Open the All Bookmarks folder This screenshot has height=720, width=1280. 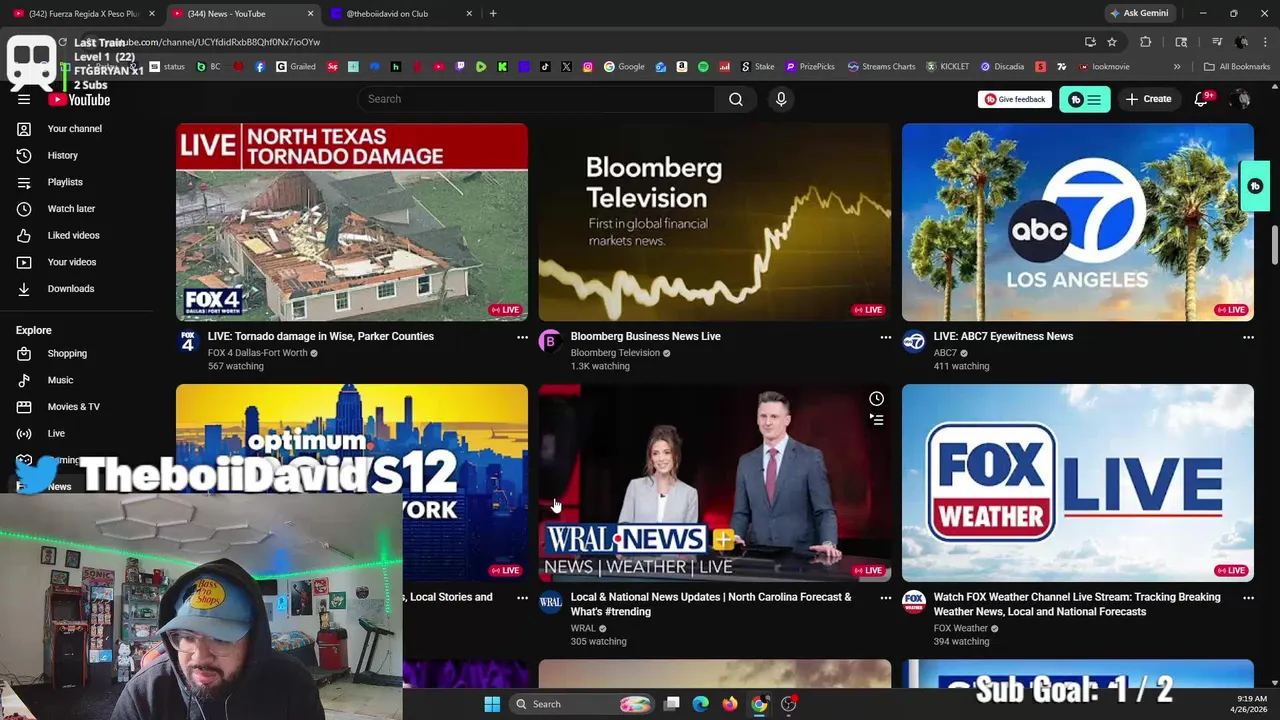click(x=1237, y=67)
